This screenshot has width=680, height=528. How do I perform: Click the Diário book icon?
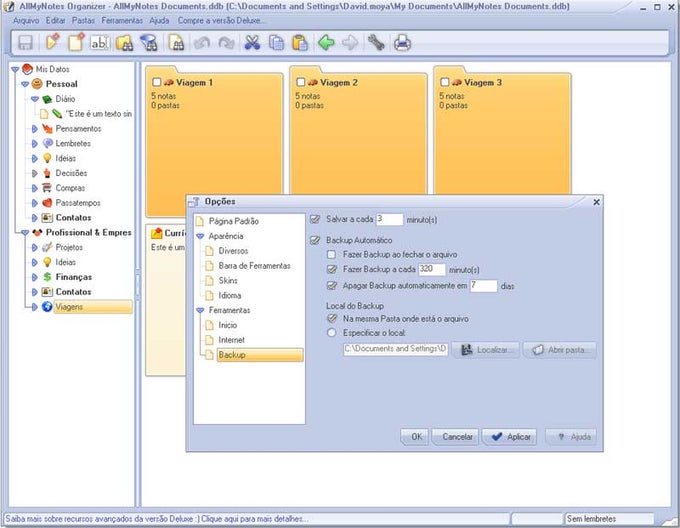coord(47,99)
